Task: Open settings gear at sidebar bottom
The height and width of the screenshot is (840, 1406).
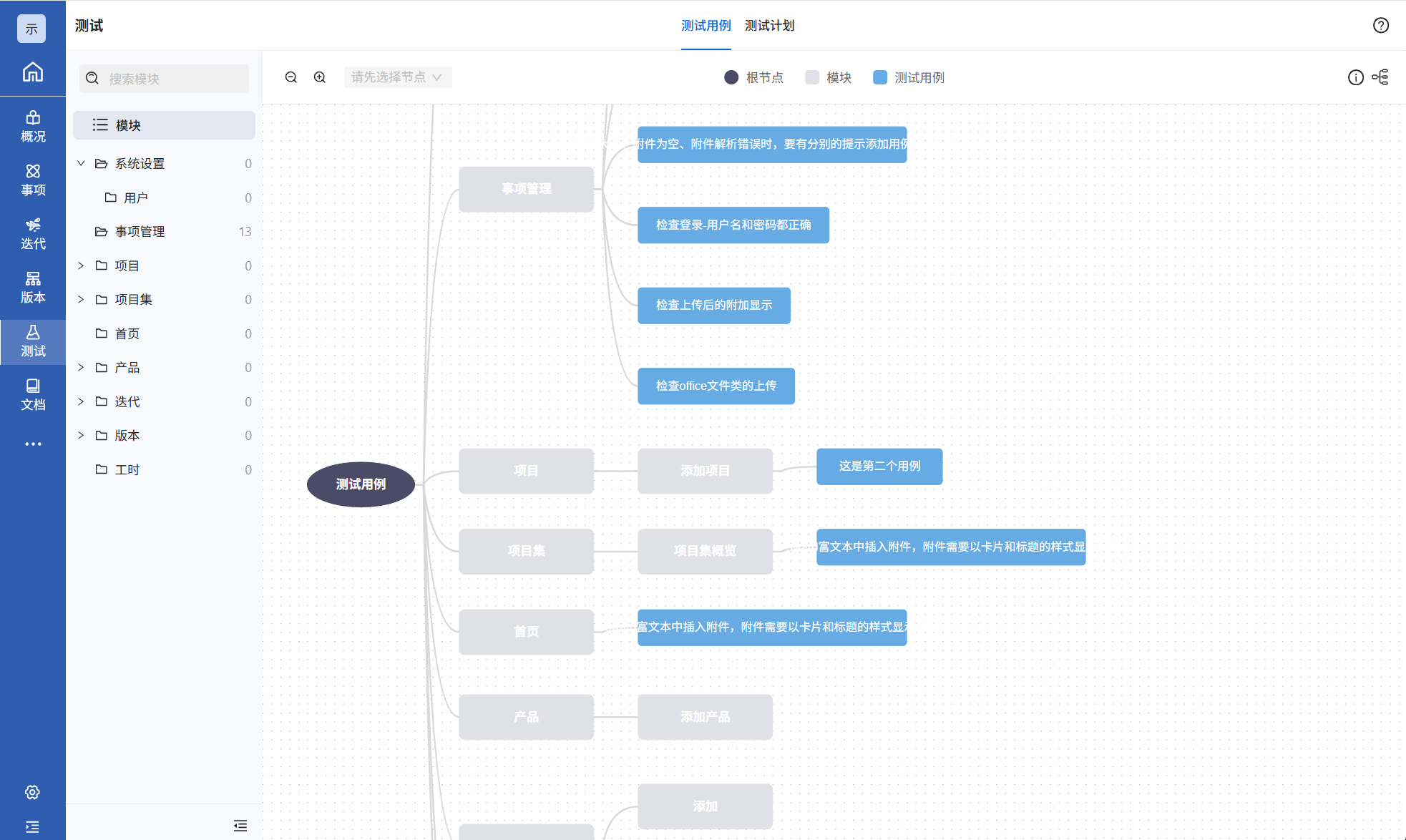Action: (x=32, y=792)
